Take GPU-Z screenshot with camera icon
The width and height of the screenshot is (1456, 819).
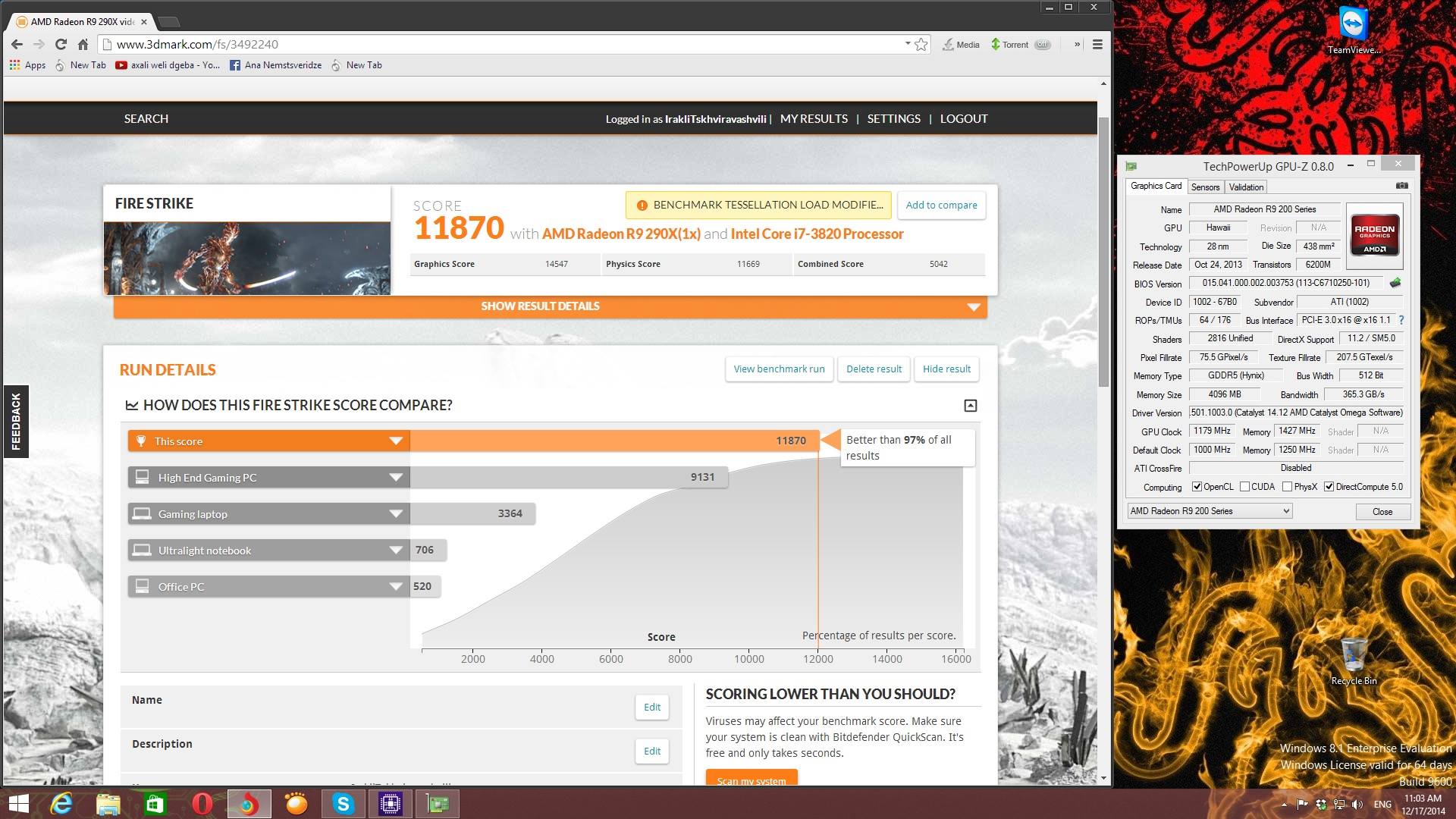pyautogui.click(x=1402, y=186)
